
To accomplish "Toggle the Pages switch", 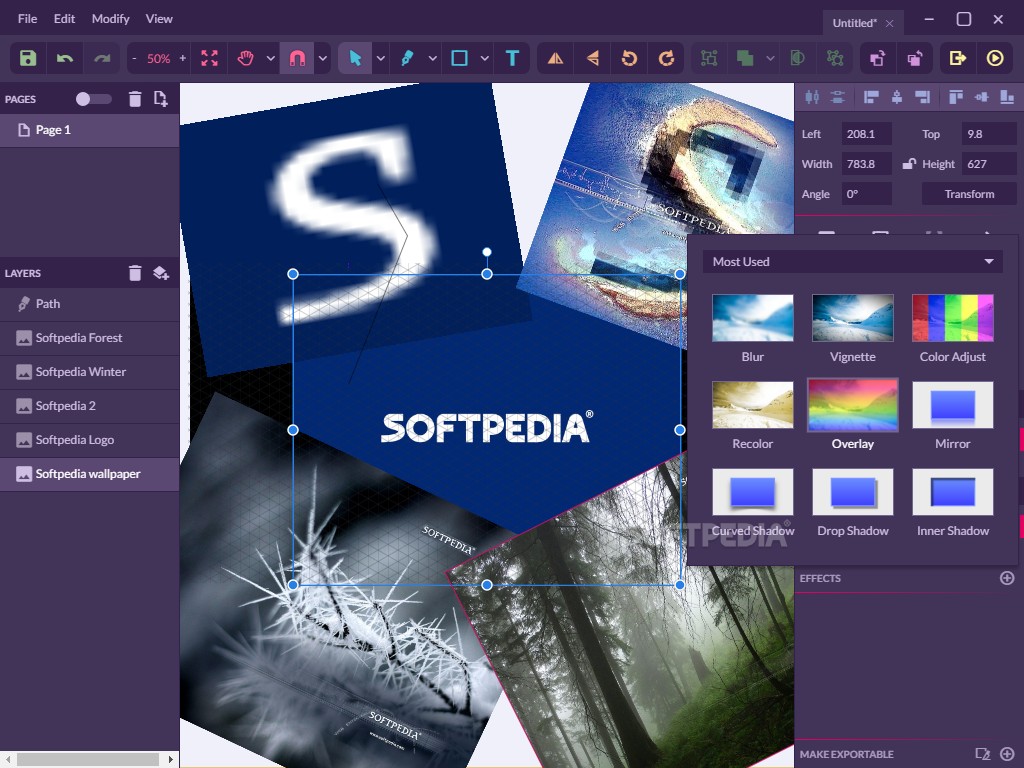I will point(93,99).
